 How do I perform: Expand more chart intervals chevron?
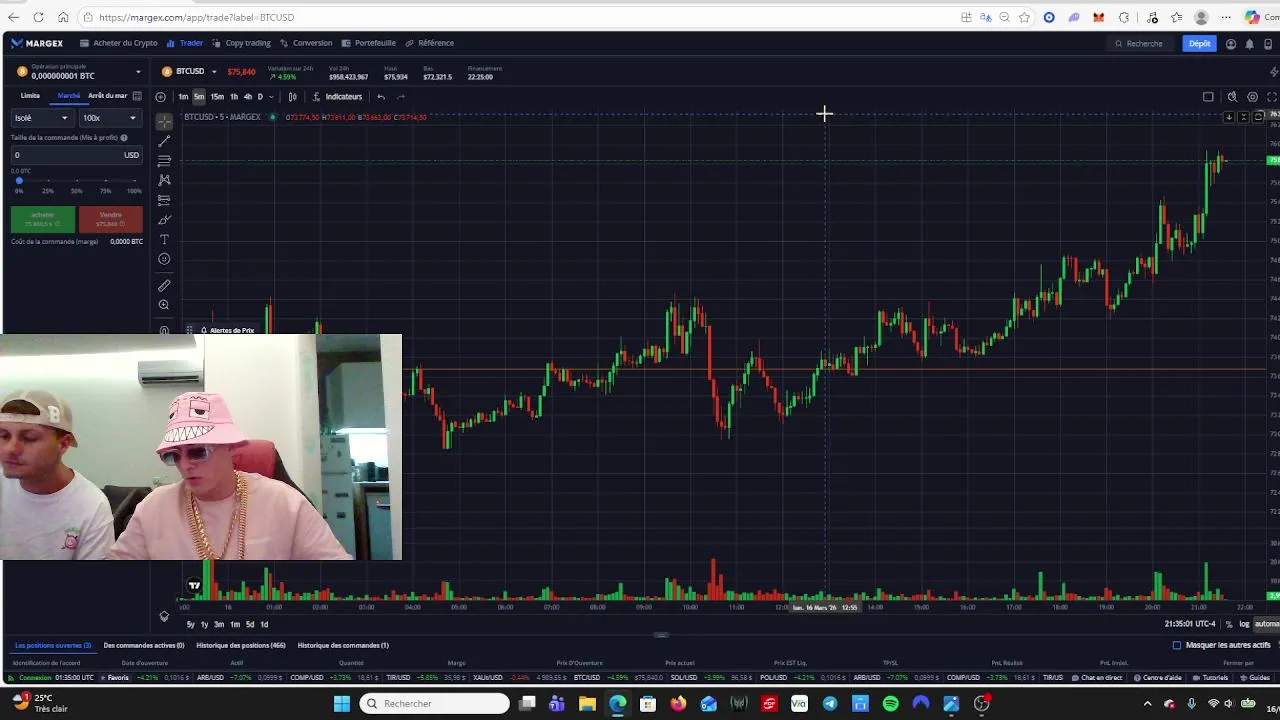(271, 97)
